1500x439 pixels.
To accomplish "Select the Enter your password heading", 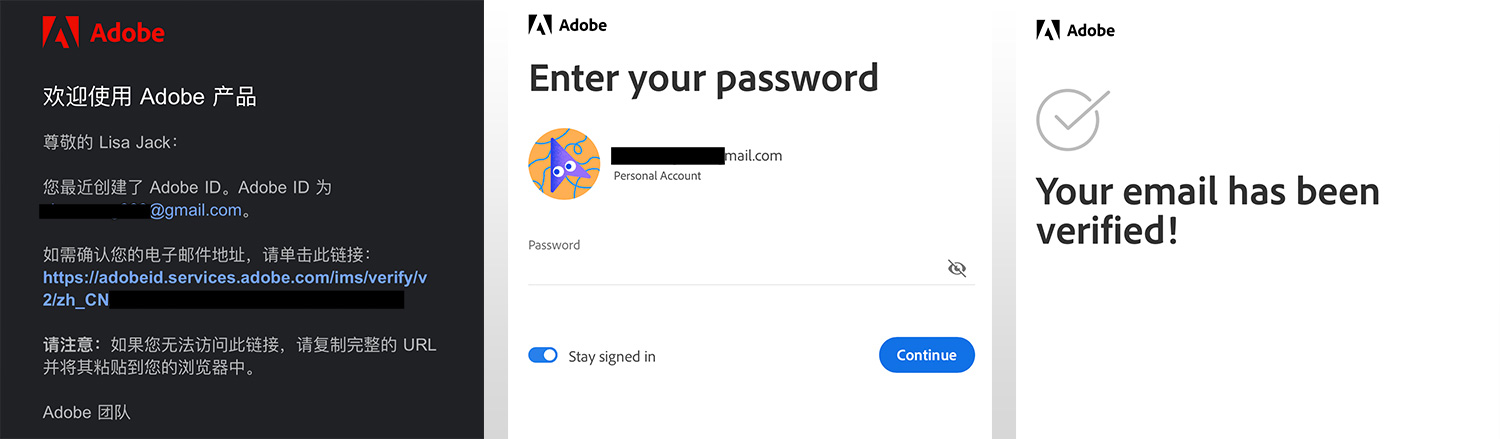I will pos(704,78).
